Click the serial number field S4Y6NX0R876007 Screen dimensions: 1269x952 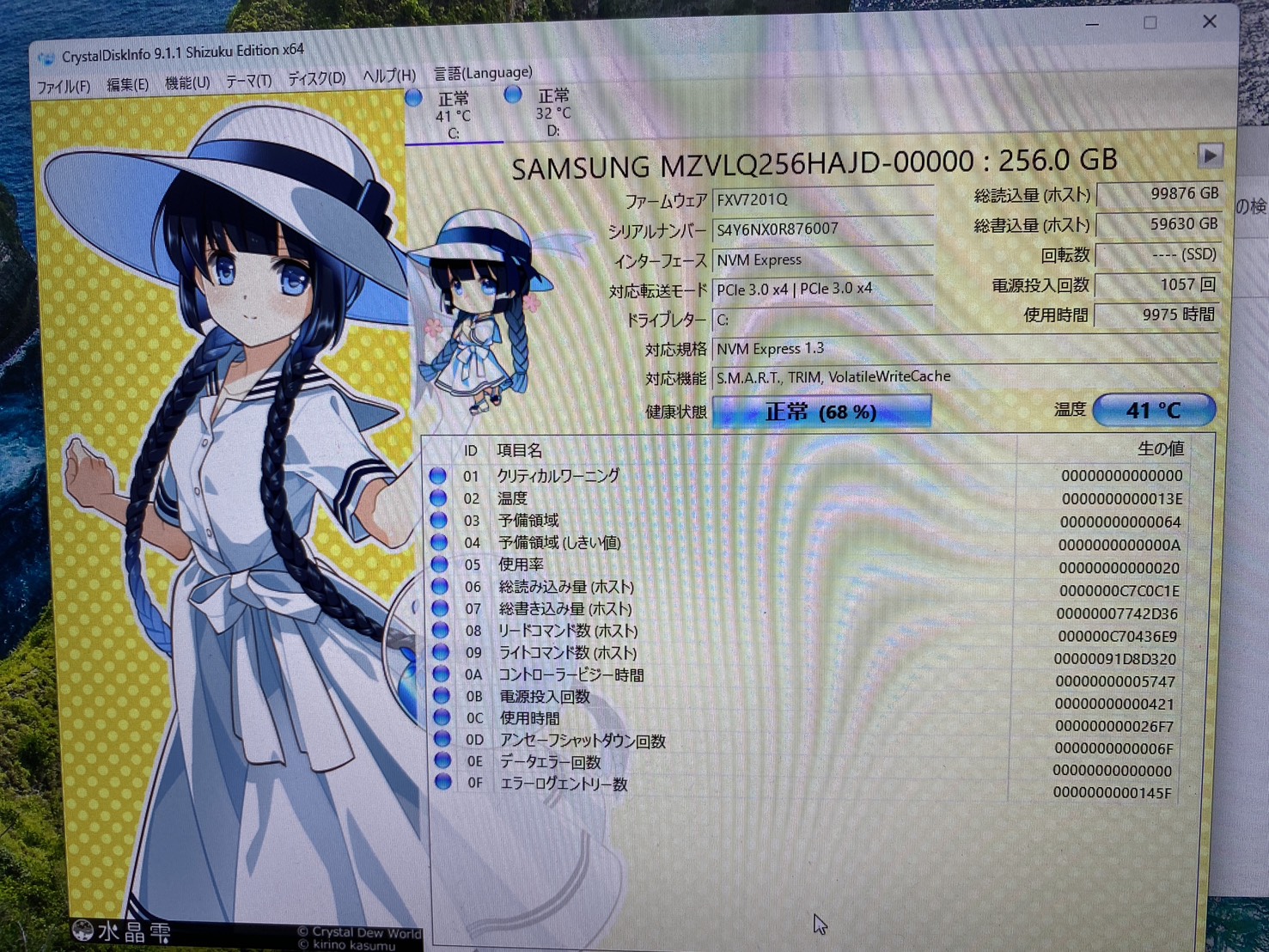tap(822, 229)
